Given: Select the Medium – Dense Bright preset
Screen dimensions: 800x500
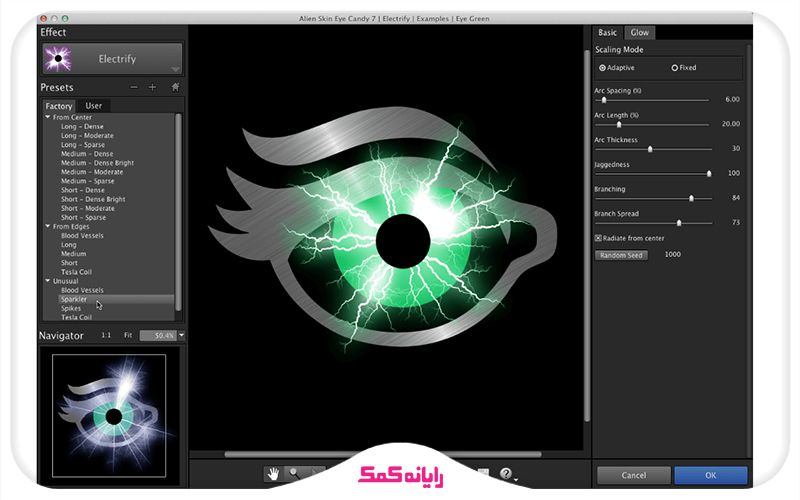Looking at the screenshot, I should (97, 163).
